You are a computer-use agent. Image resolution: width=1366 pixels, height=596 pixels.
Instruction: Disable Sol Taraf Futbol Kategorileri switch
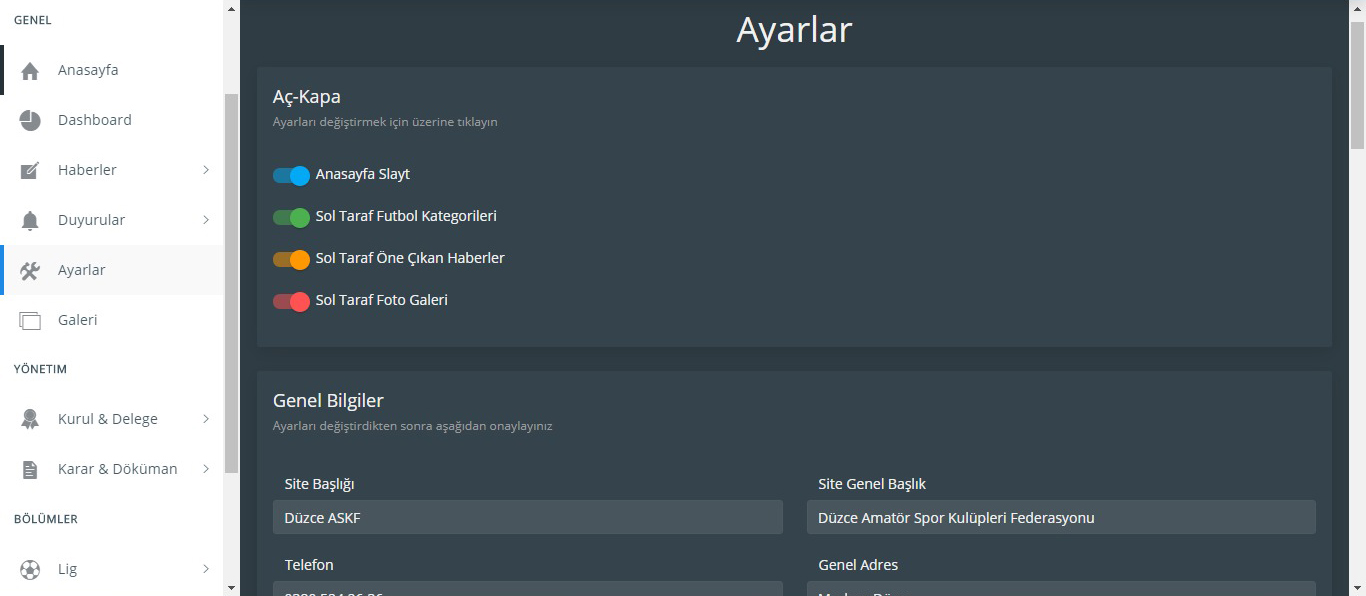pos(291,218)
